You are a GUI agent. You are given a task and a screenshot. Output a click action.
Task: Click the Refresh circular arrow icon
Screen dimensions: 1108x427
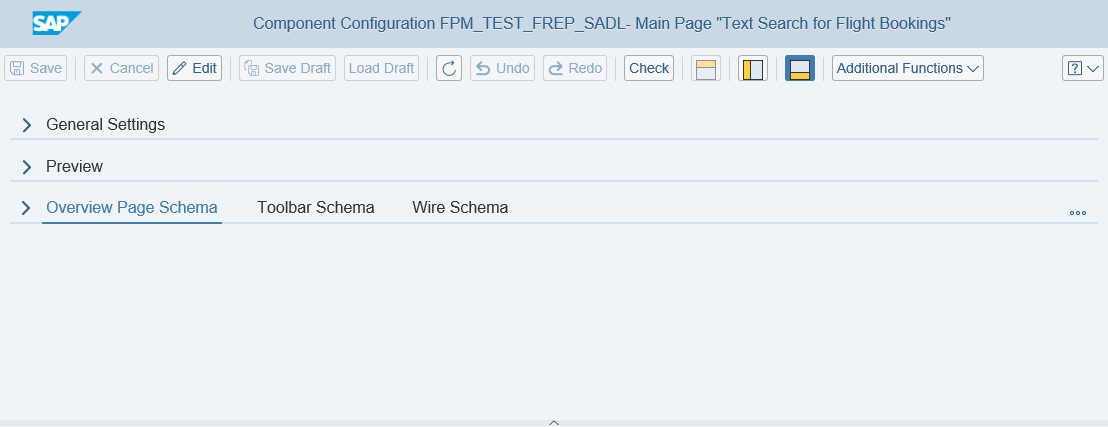point(449,68)
